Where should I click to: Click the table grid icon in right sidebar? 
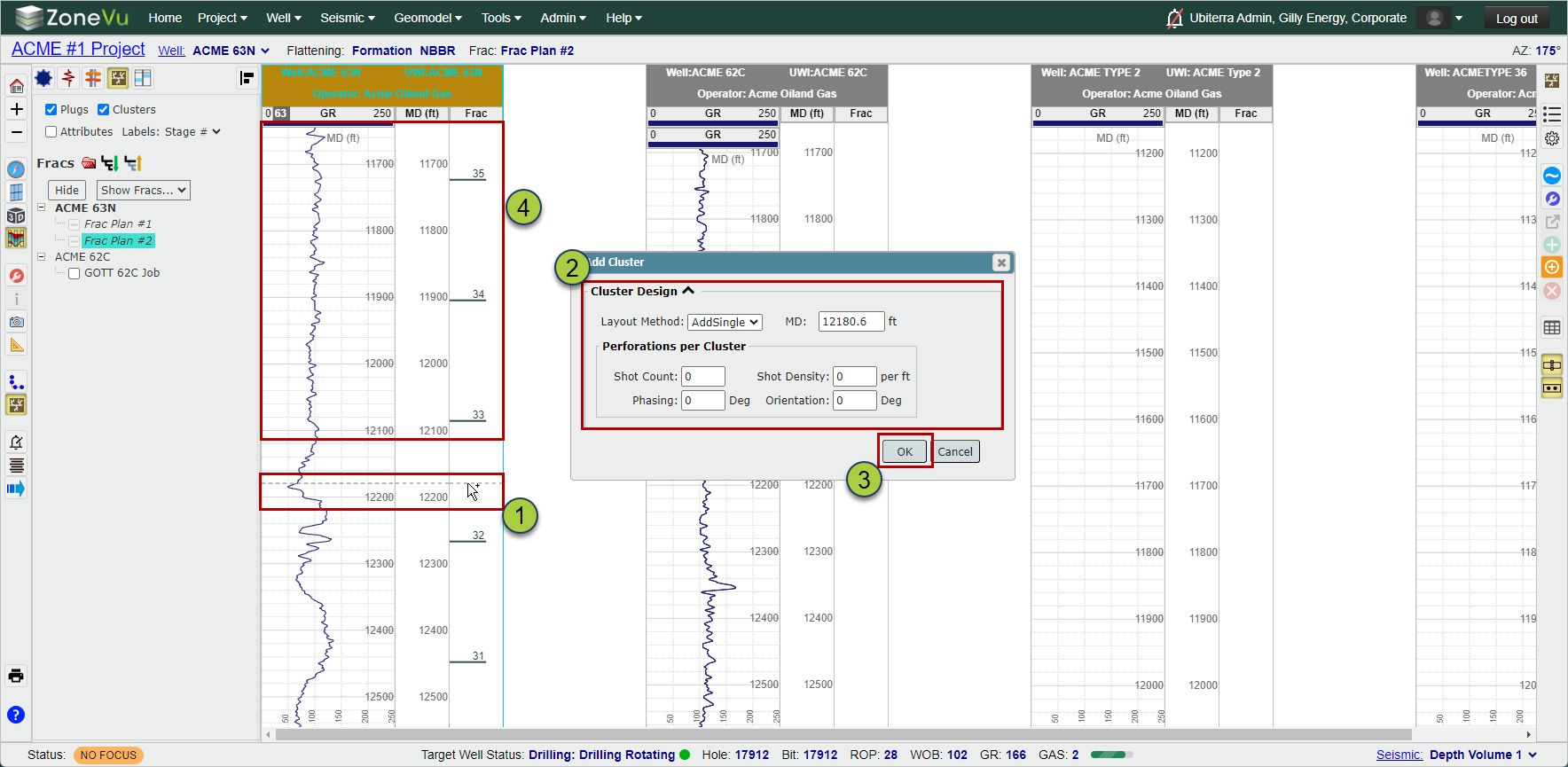(x=1552, y=327)
